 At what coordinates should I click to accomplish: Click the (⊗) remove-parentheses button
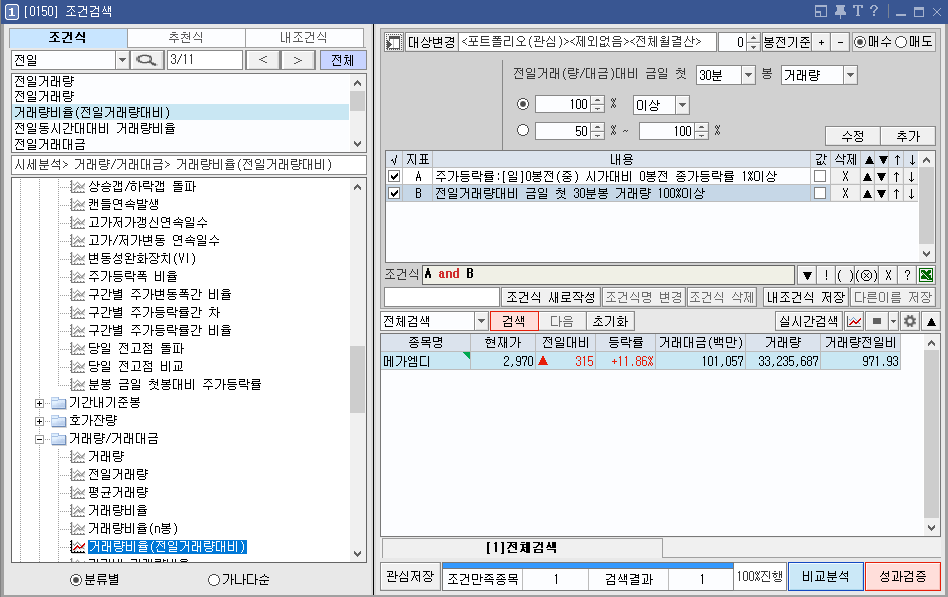point(866,276)
